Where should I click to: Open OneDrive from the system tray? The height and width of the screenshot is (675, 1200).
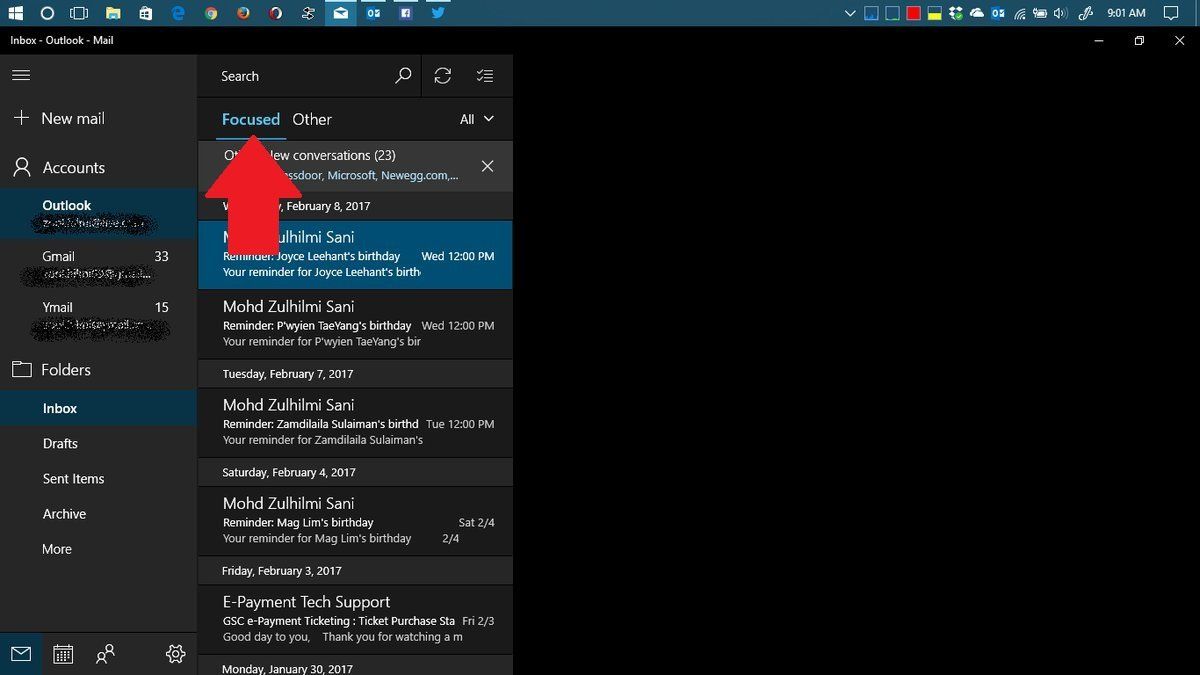coord(978,13)
